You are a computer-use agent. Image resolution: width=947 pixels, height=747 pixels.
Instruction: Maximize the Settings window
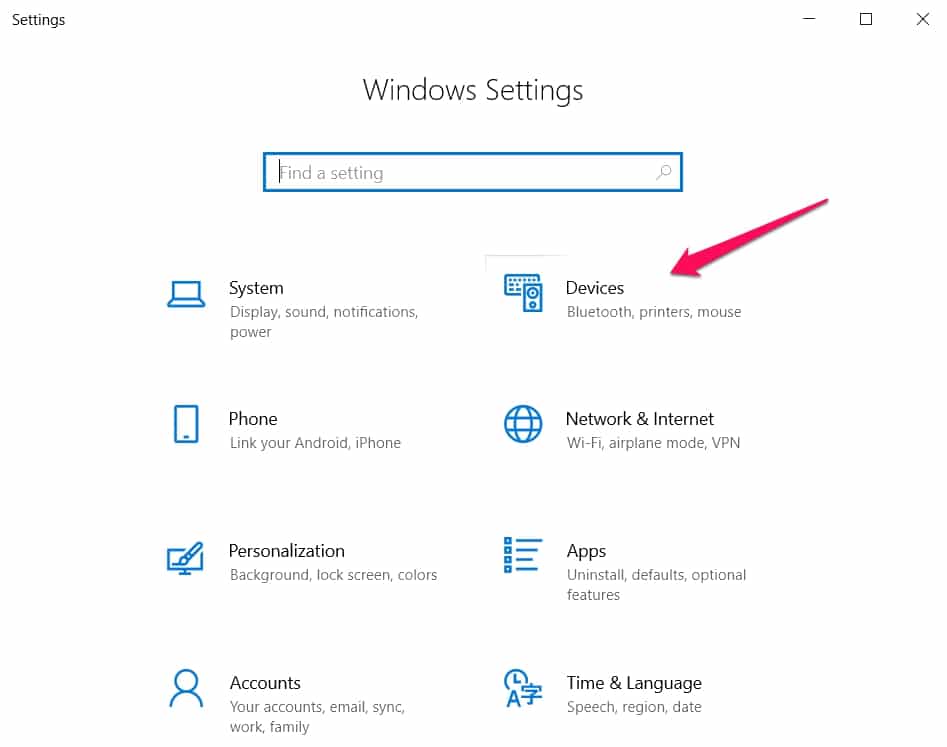pyautogui.click(x=866, y=19)
